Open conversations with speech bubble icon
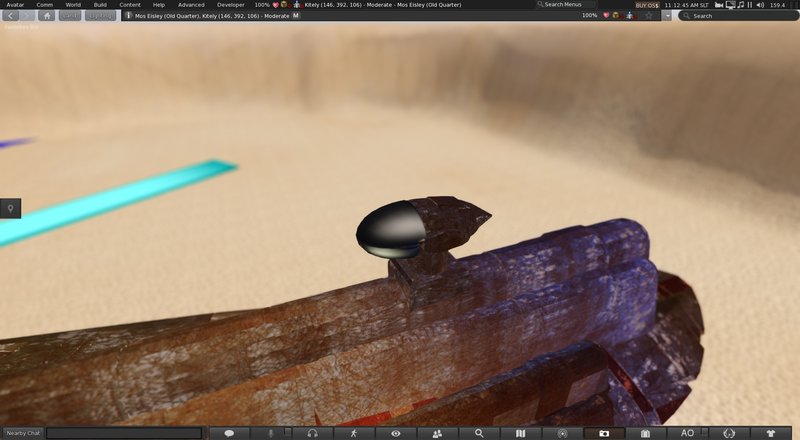The height and width of the screenshot is (440, 800). (x=229, y=433)
